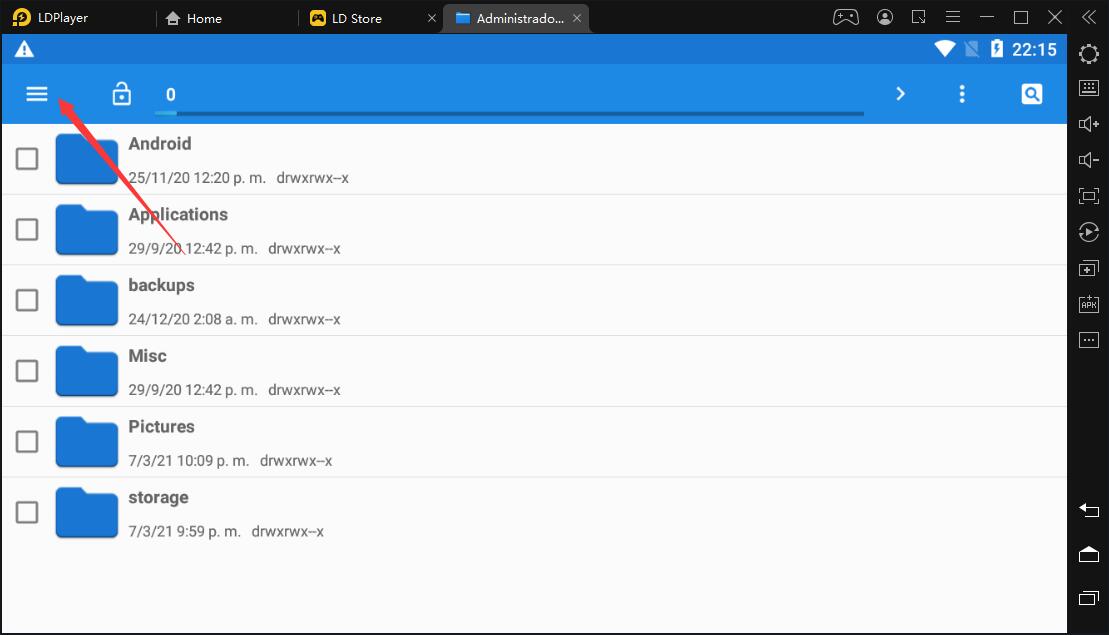Open the multi-instance plus icon
This screenshot has width=1109, height=635.
coord(1089,269)
